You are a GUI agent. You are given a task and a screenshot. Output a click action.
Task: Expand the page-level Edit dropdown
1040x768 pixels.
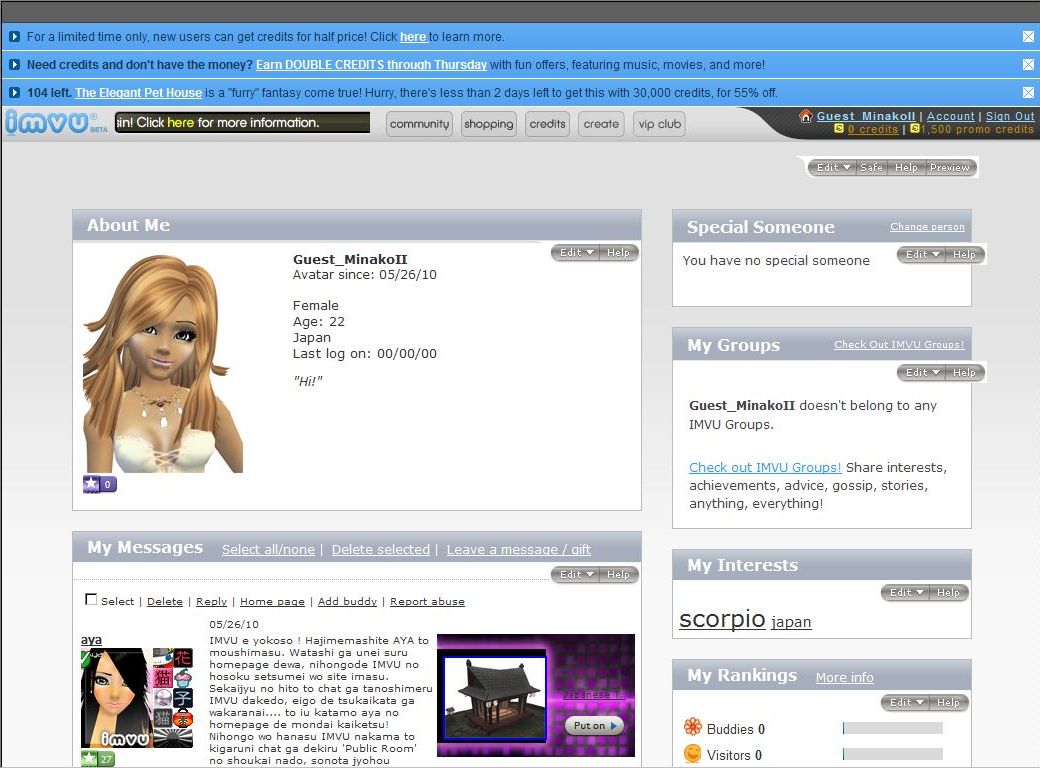pos(833,167)
